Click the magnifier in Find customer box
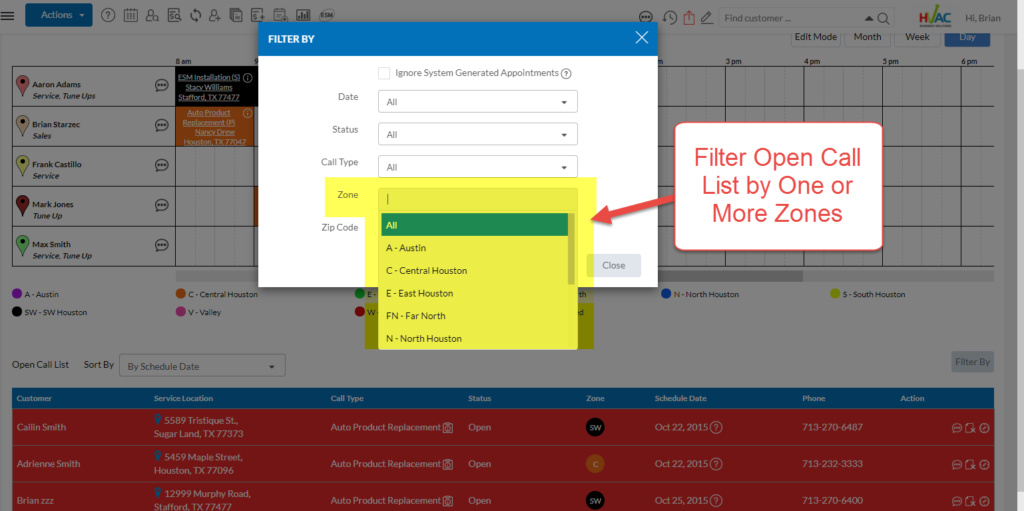Viewport: 1024px width, 511px height. click(x=883, y=18)
